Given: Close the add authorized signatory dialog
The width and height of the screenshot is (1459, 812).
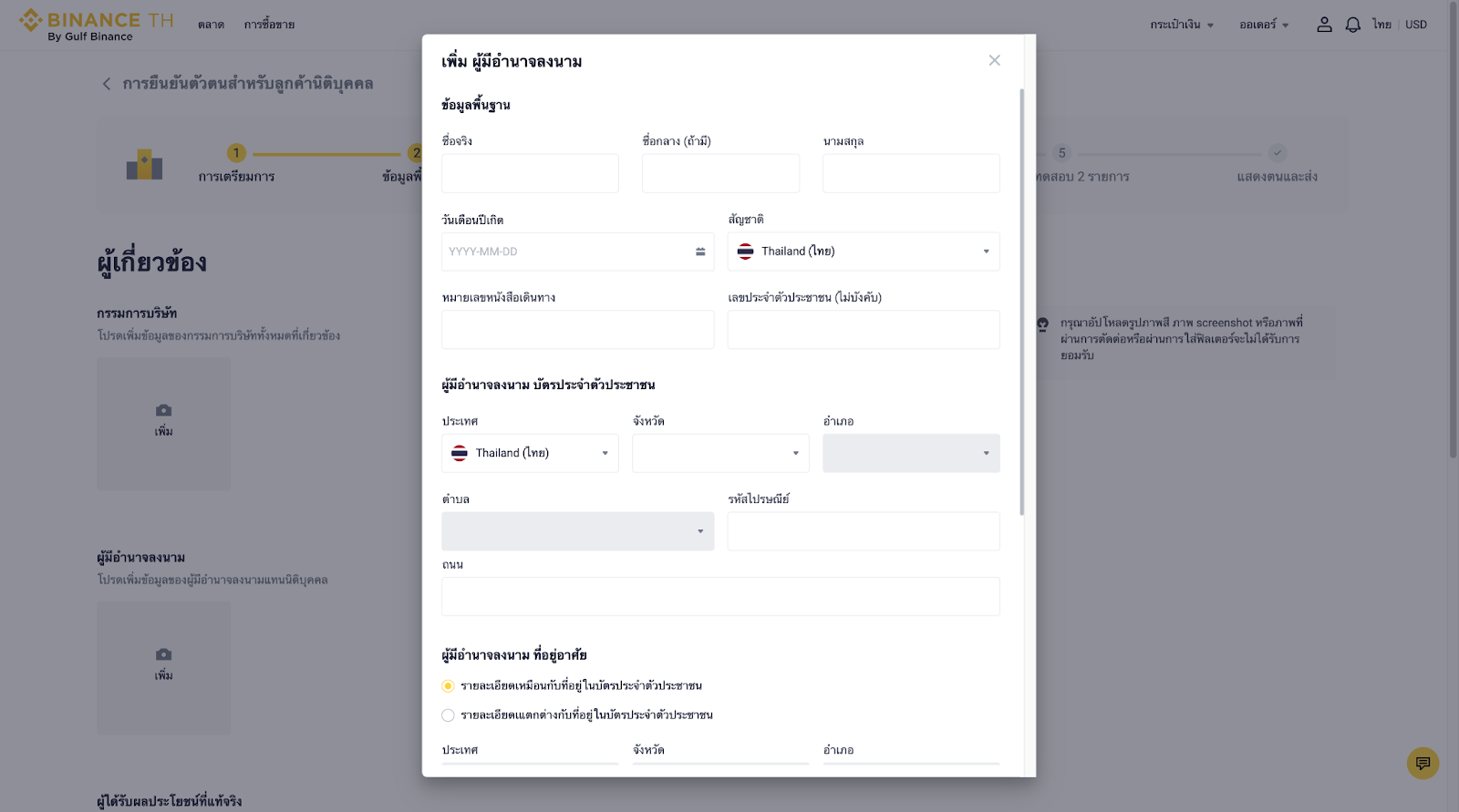Looking at the screenshot, I should 994,60.
